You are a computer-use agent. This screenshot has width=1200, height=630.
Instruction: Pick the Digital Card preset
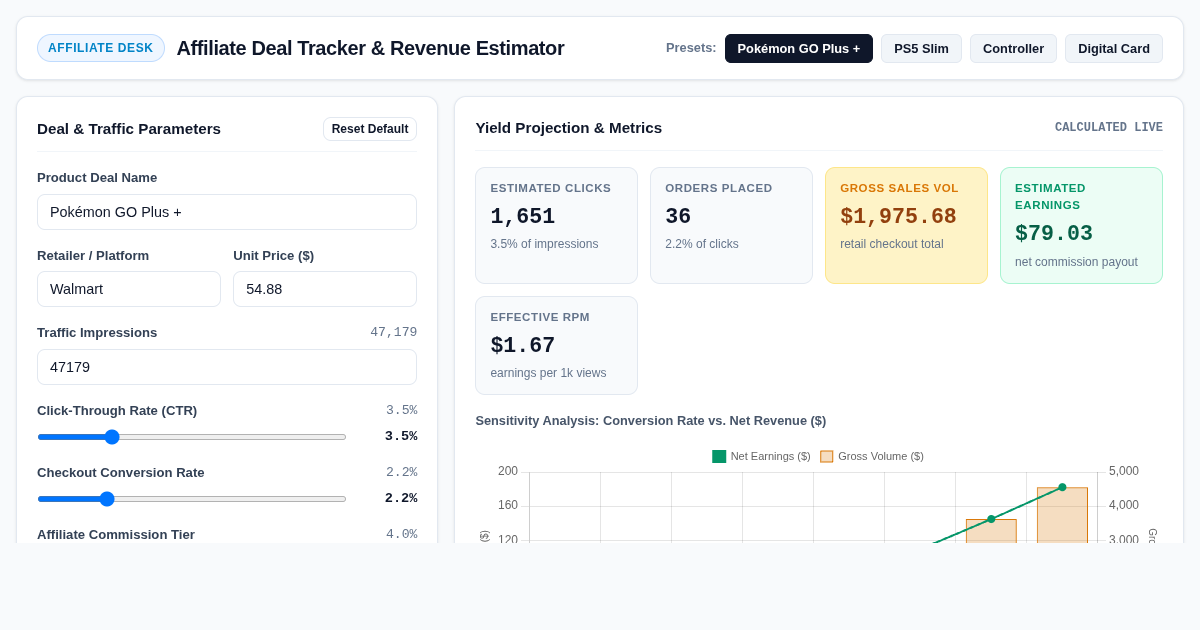coord(1114,48)
